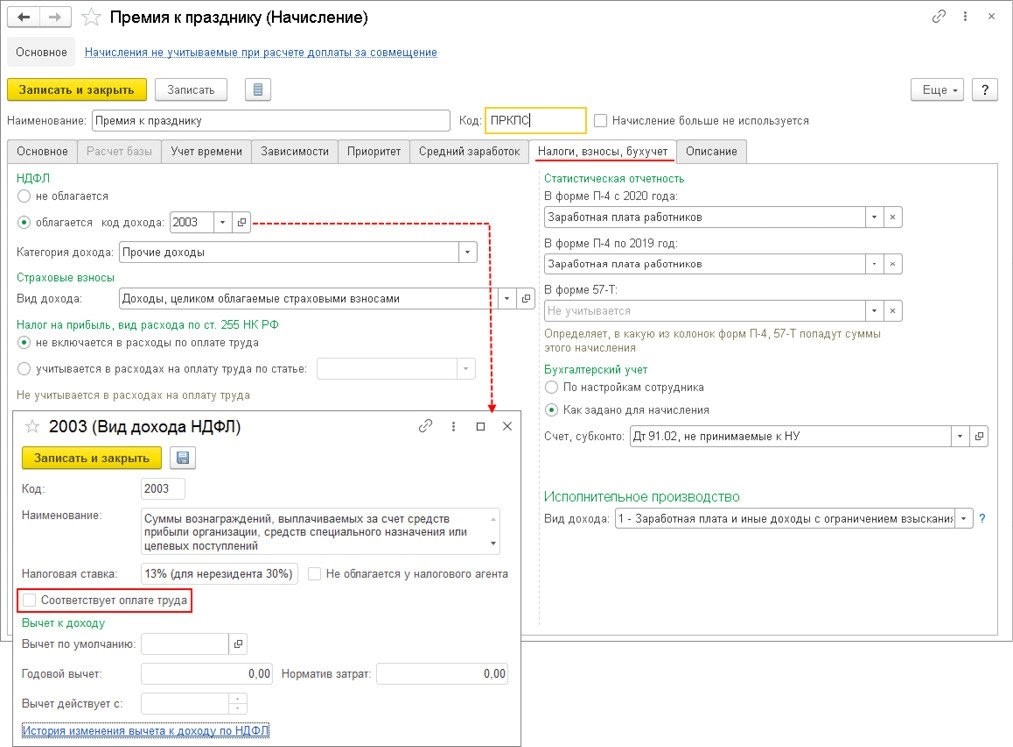Check 'Начисление больше не используется'

[x=600, y=121]
